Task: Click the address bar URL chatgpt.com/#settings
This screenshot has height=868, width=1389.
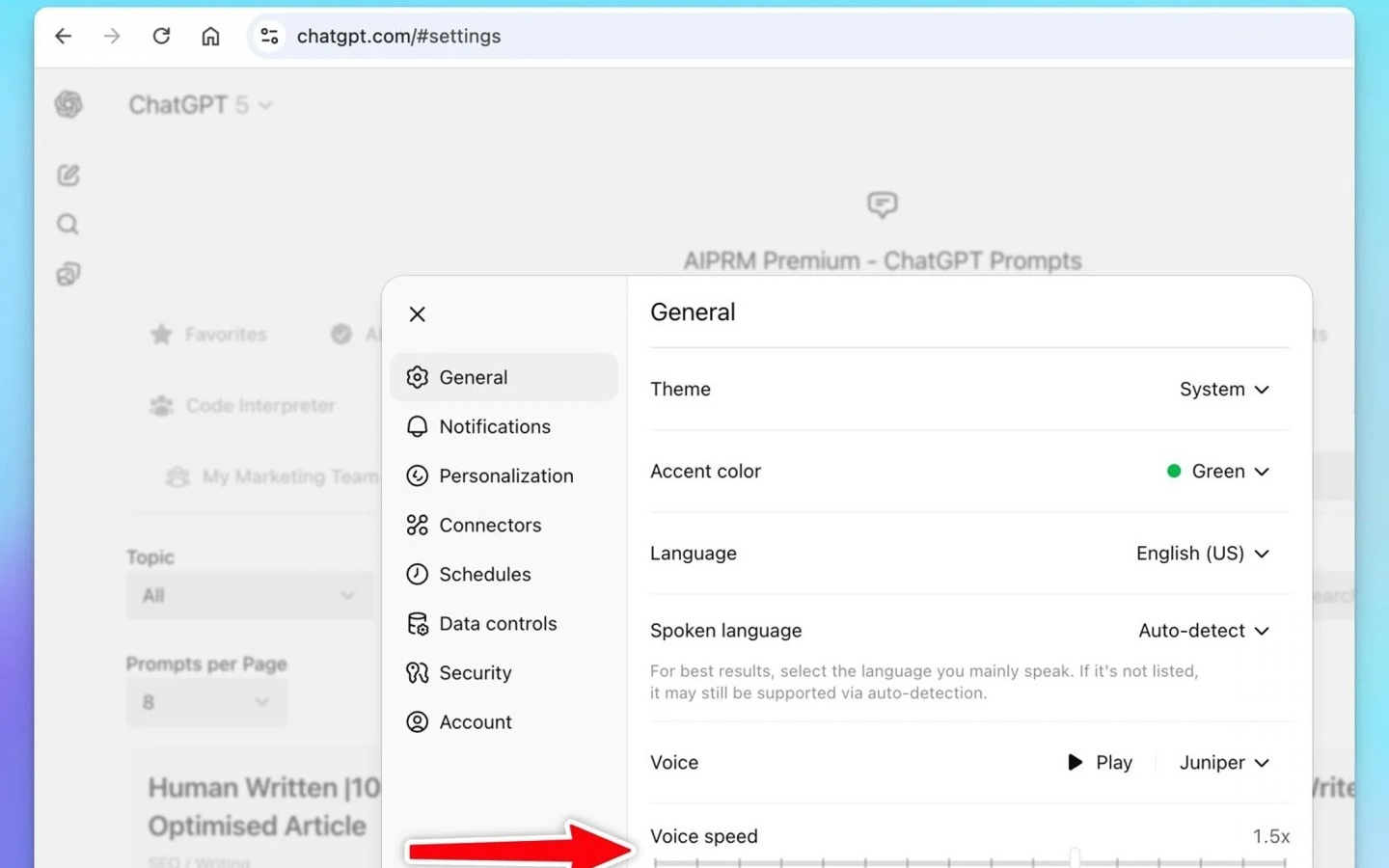Action: (398, 36)
